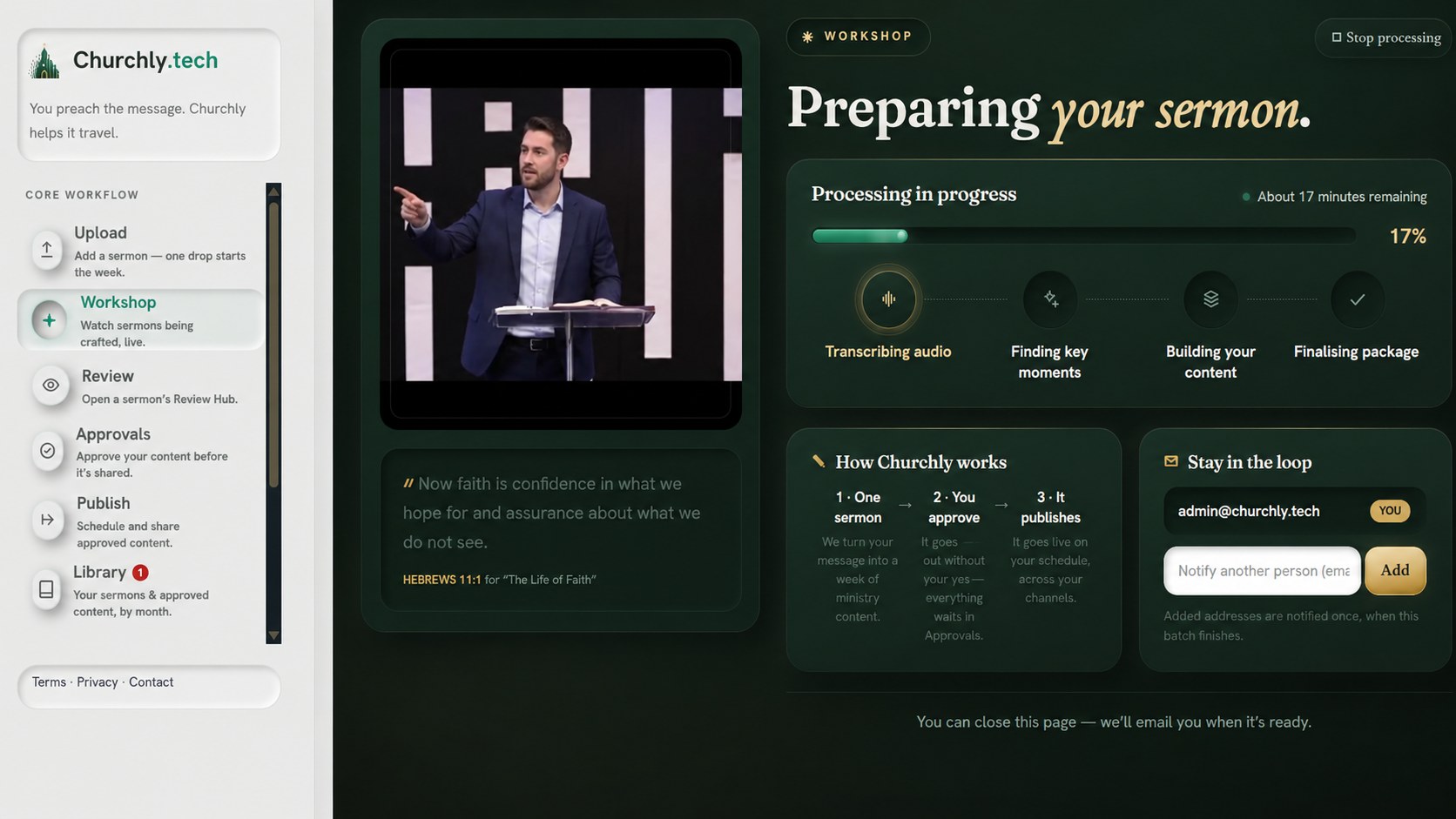
Task: Select the Workshop plus icon
Action: tap(49, 320)
